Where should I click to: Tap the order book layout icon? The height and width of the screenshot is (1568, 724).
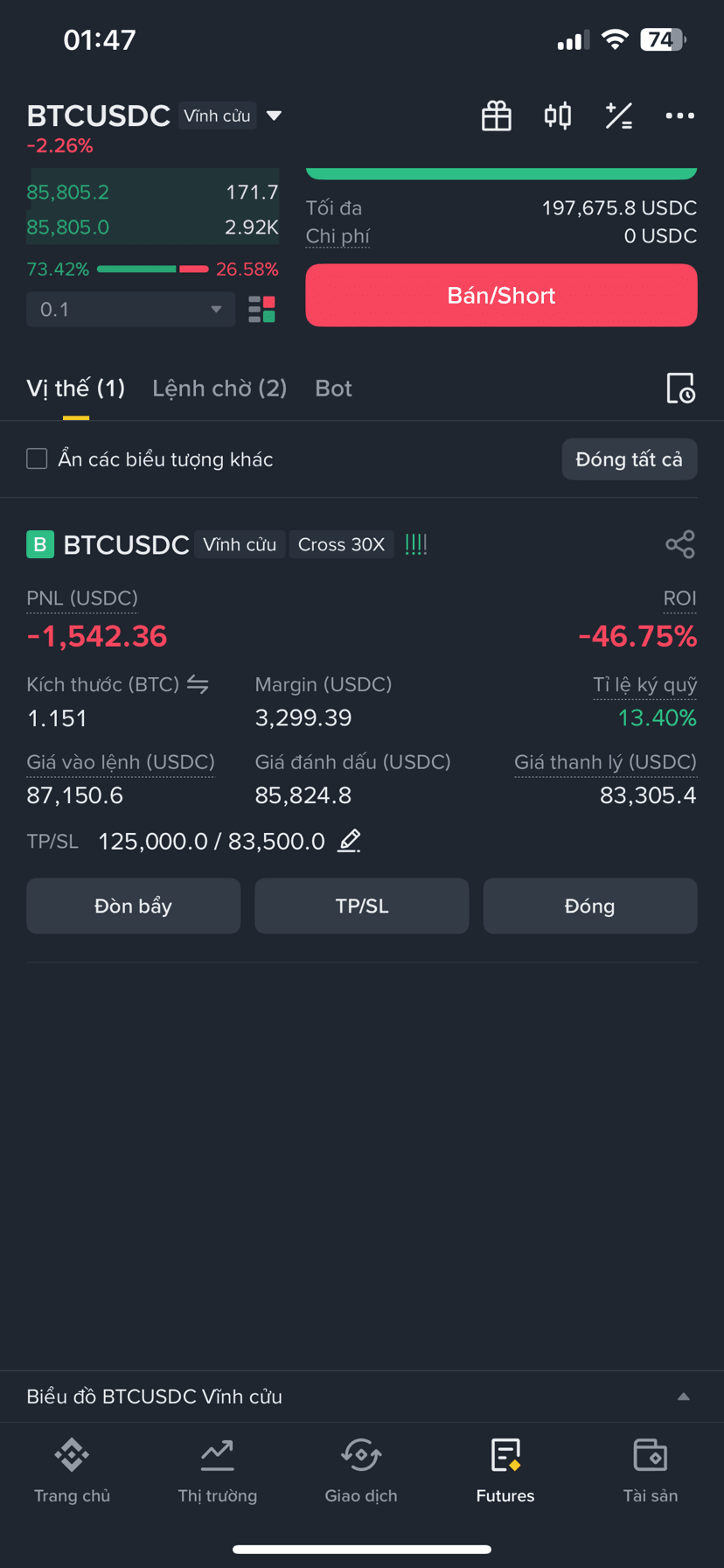[x=261, y=309]
